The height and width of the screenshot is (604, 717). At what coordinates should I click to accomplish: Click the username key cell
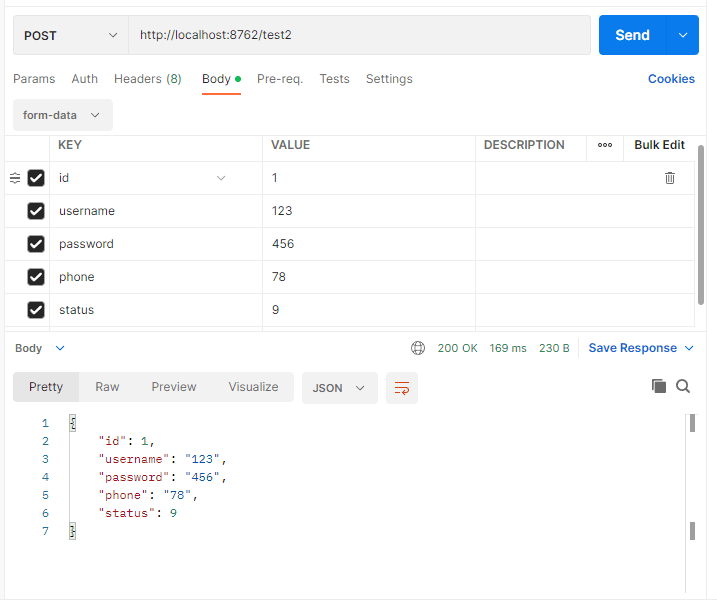point(156,211)
